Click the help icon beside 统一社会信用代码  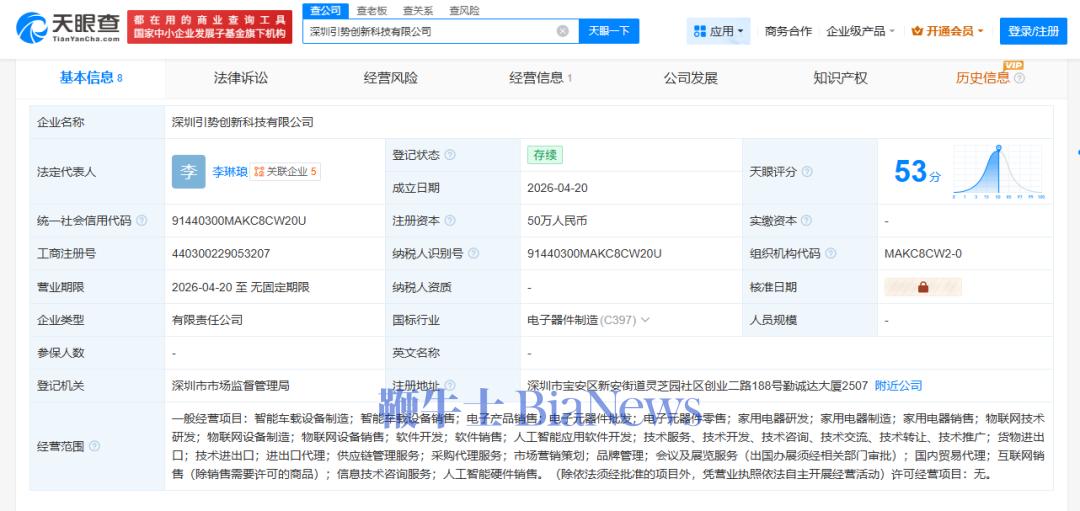(141, 221)
